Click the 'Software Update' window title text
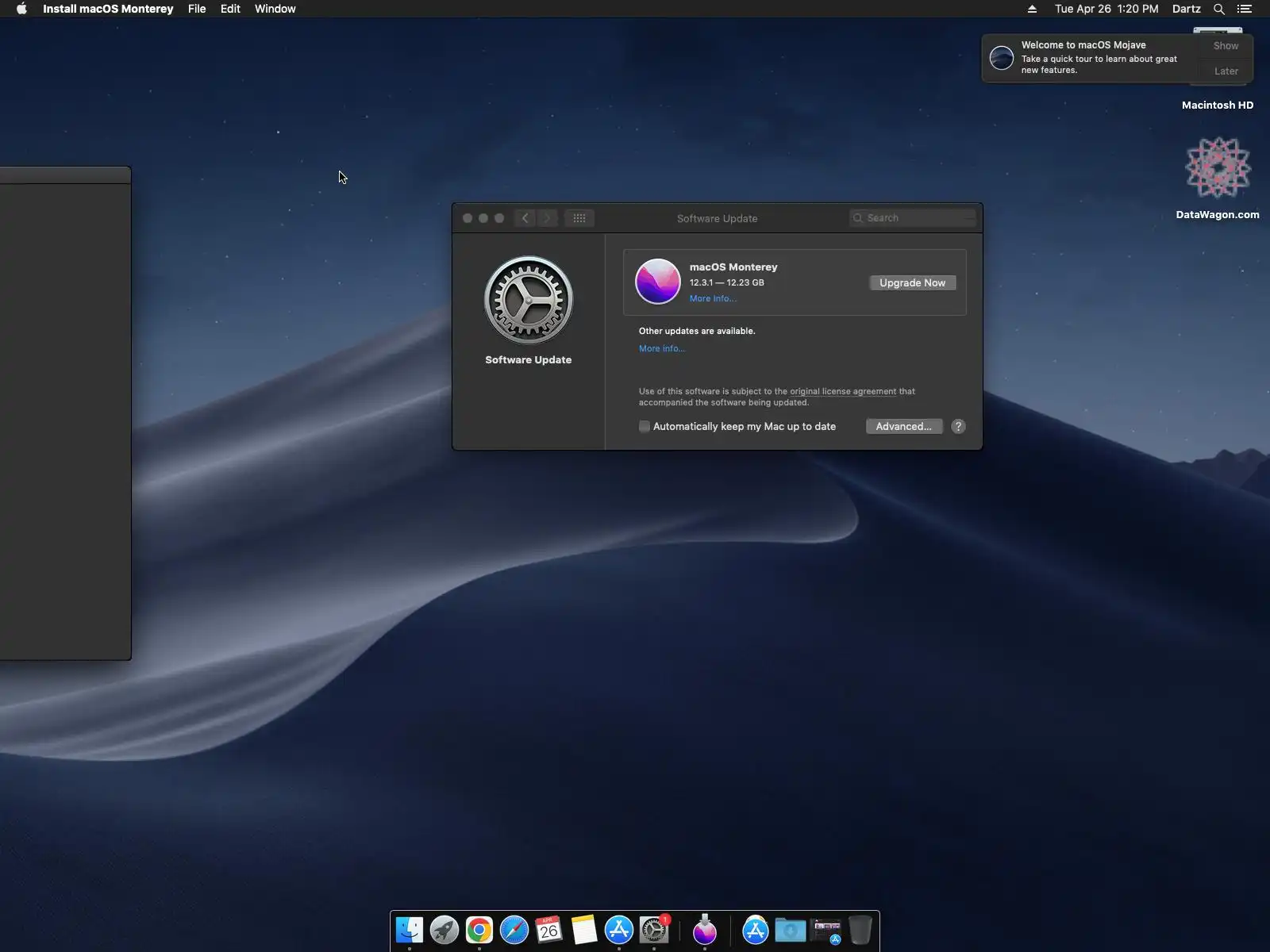The width and height of the screenshot is (1270, 952). pos(717,218)
